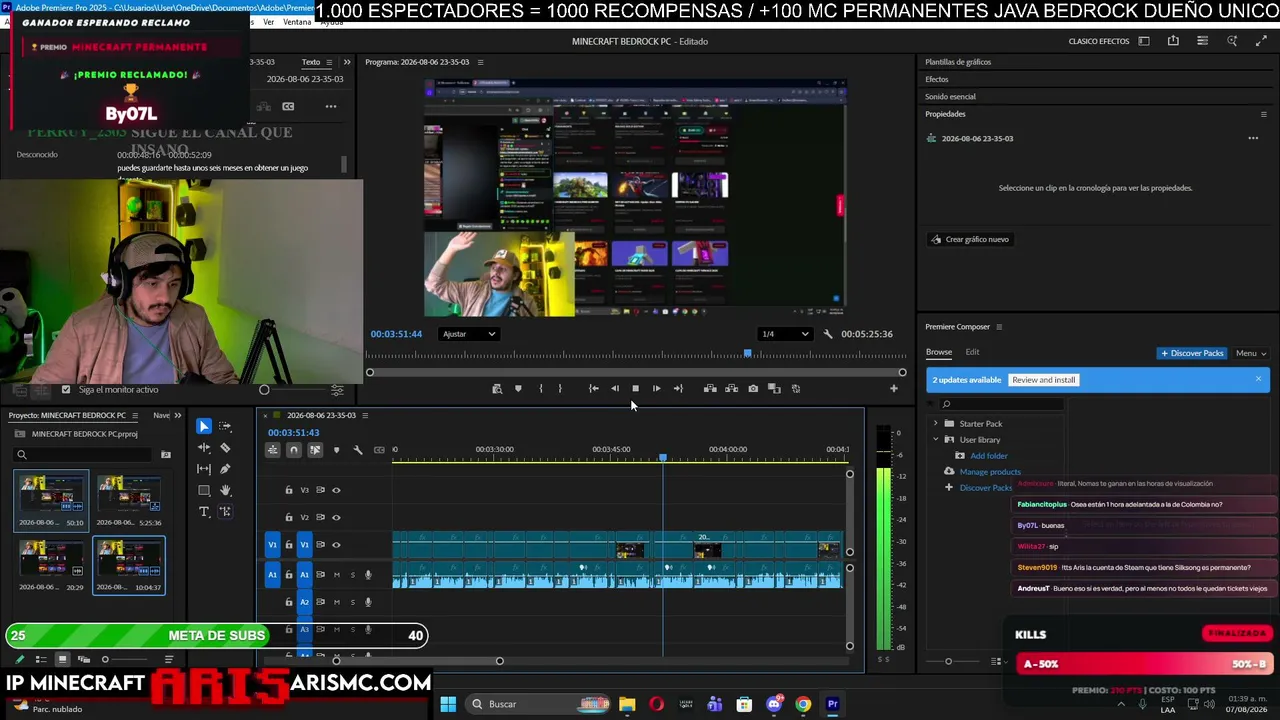Viewport: 1280px width, 720px height.
Task: Toggle visibility of video track V3
Action: point(336,490)
